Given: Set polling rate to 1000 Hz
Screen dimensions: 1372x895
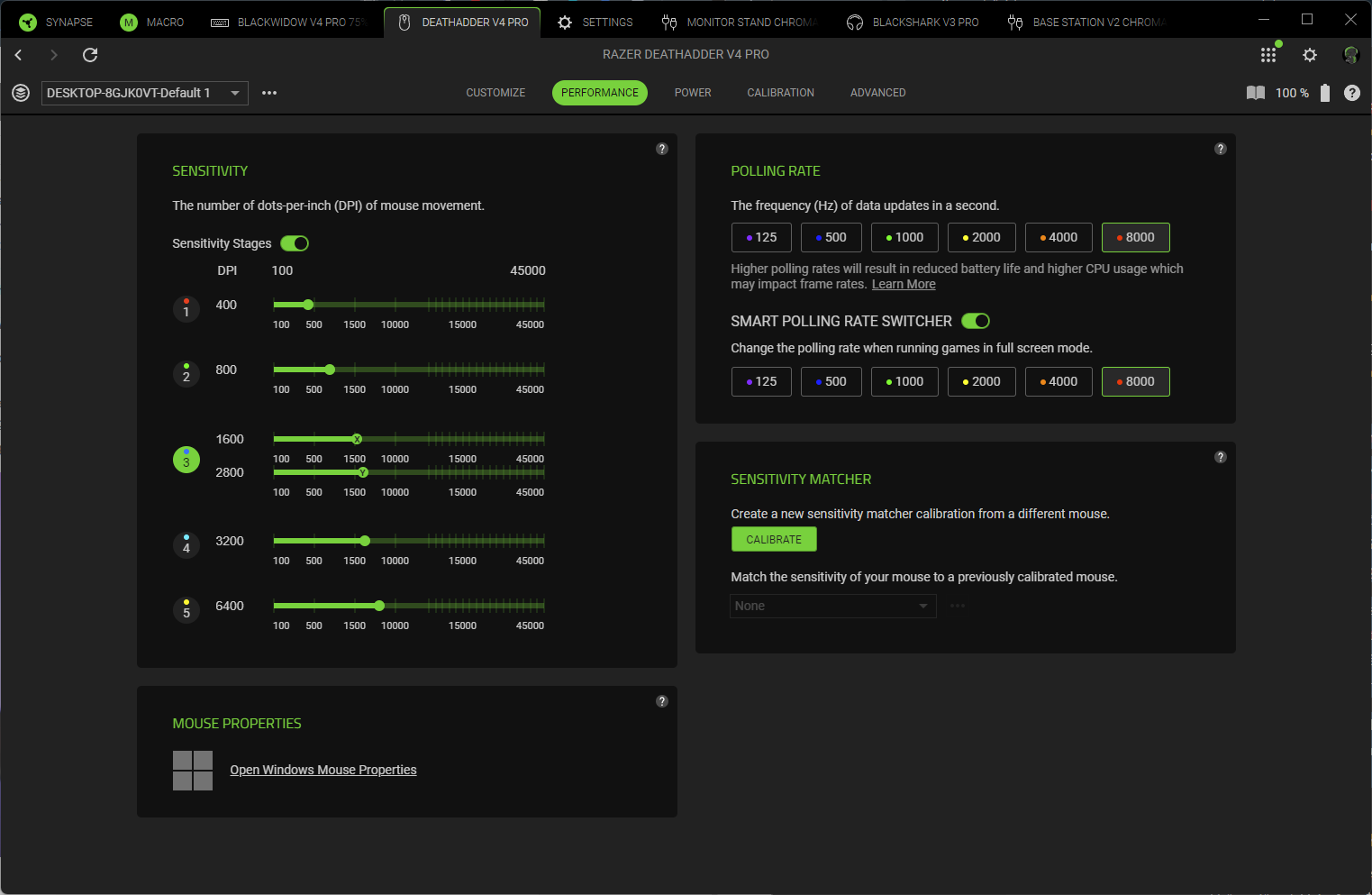Looking at the screenshot, I should coord(904,237).
